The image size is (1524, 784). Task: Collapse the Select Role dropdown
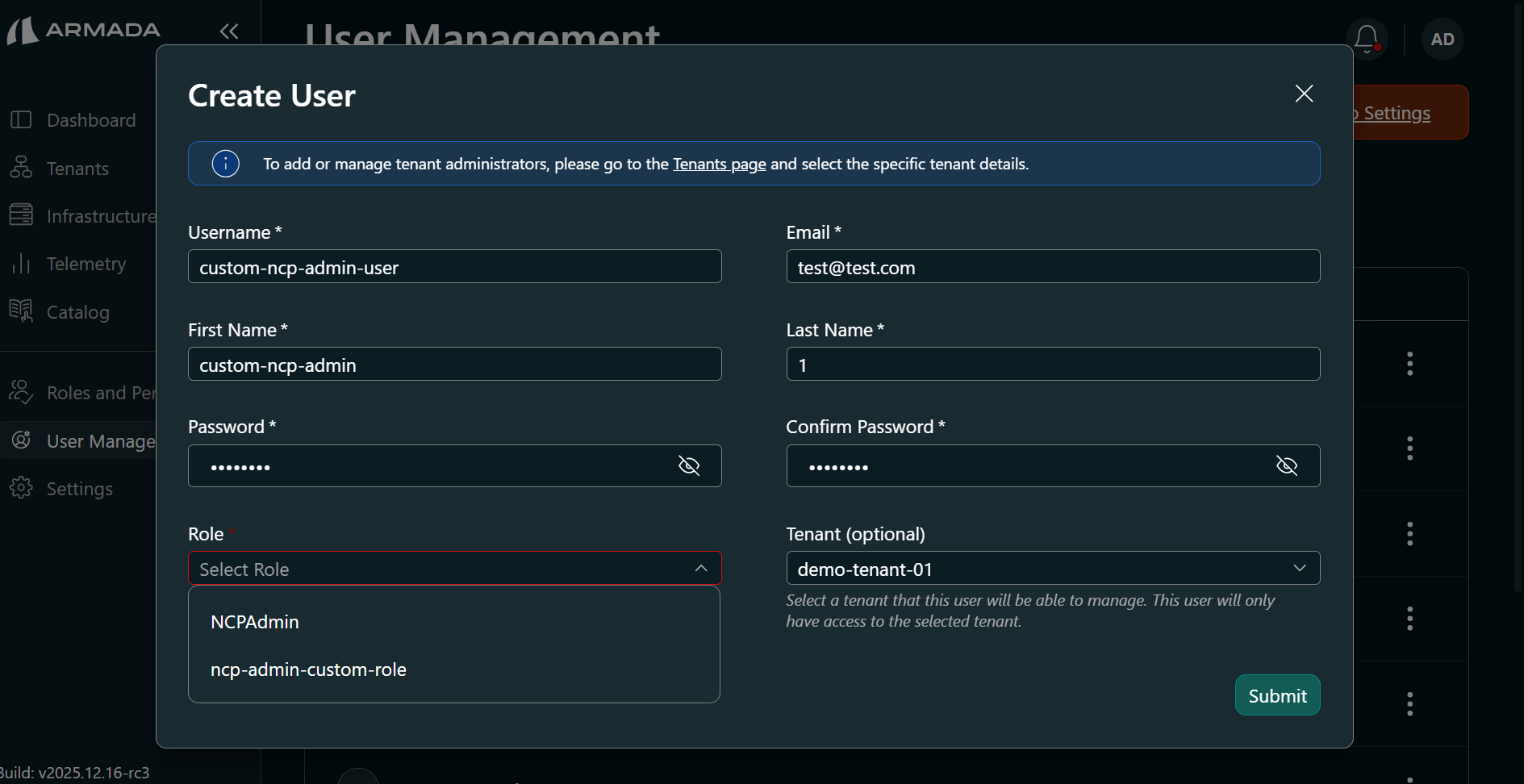pyautogui.click(x=700, y=568)
